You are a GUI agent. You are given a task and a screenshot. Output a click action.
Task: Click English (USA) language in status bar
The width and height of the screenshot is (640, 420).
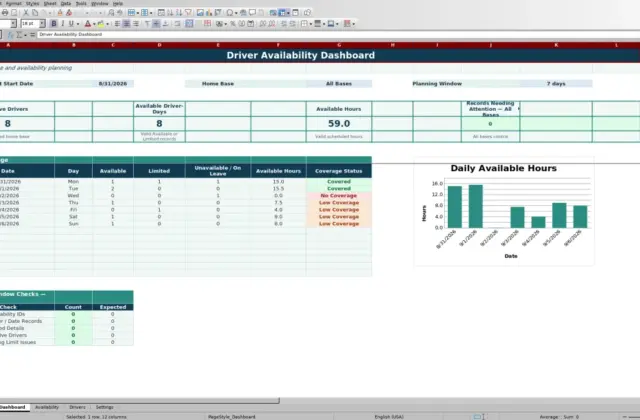click(x=389, y=417)
